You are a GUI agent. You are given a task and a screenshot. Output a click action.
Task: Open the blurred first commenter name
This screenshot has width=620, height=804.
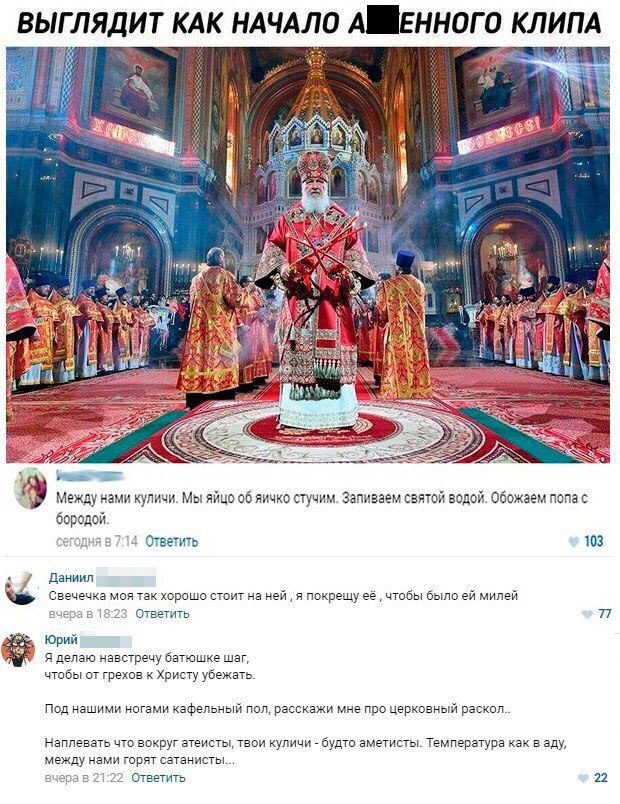click(90, 475)
